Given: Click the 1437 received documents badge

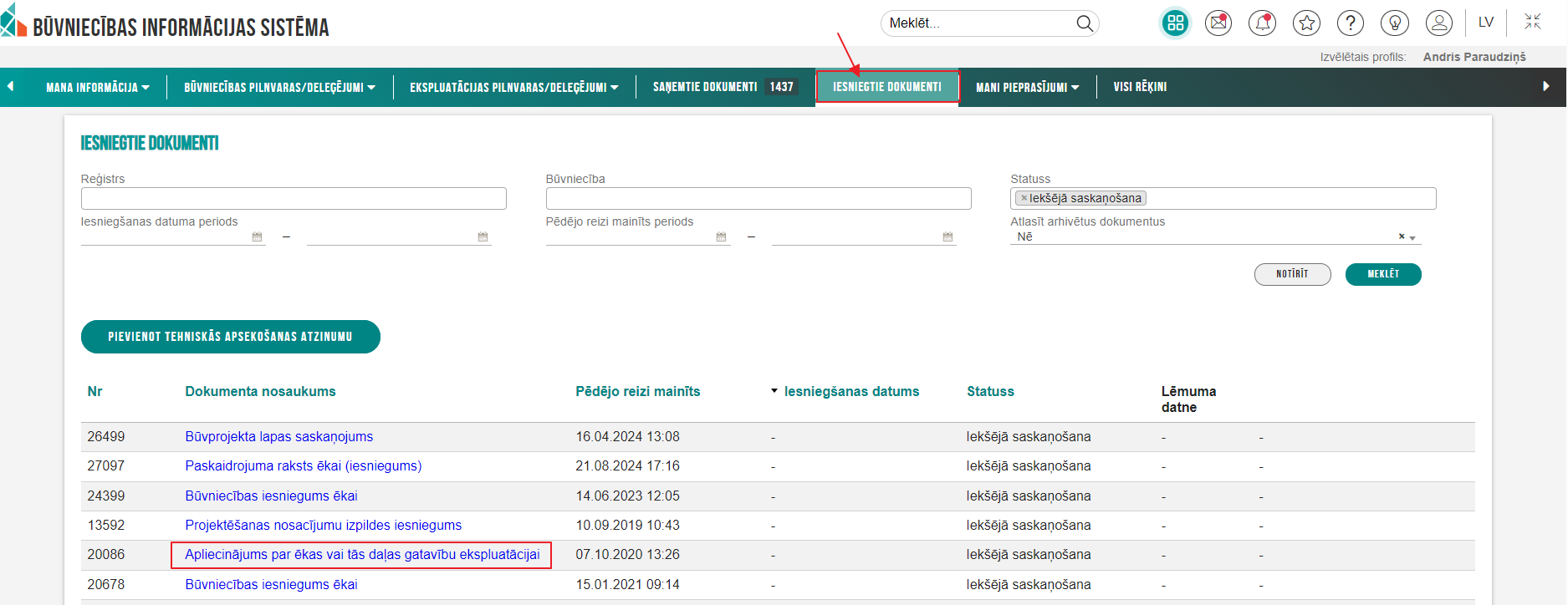Looking at the screenshot, I should pyautogui.click(x=782, y=87).
